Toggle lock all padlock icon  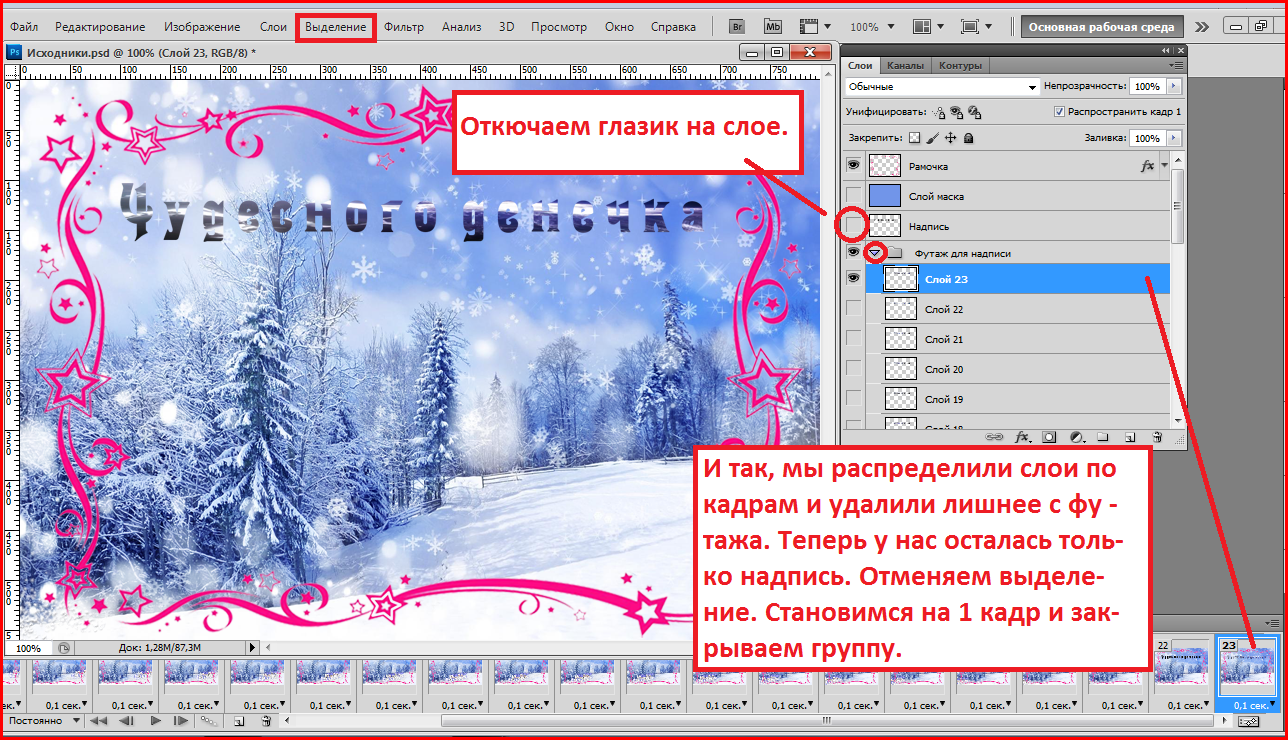[x=968, y=138]
